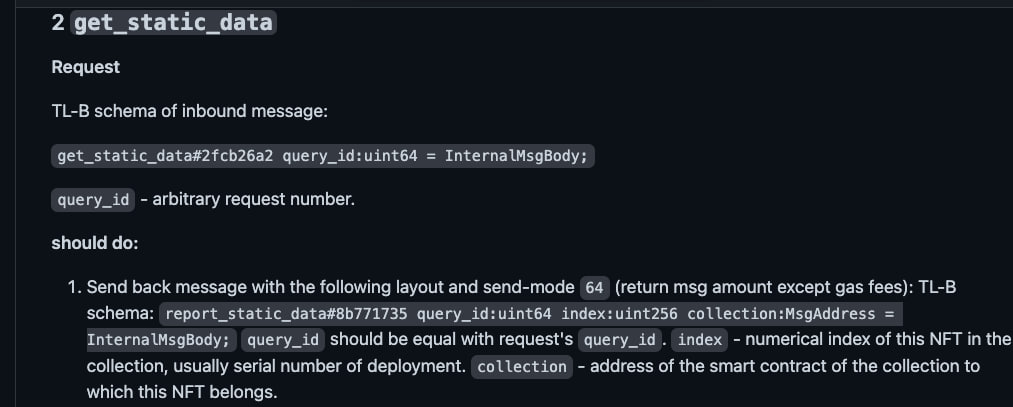Click the query_id tag after "request's"

(x=620, y=340)
